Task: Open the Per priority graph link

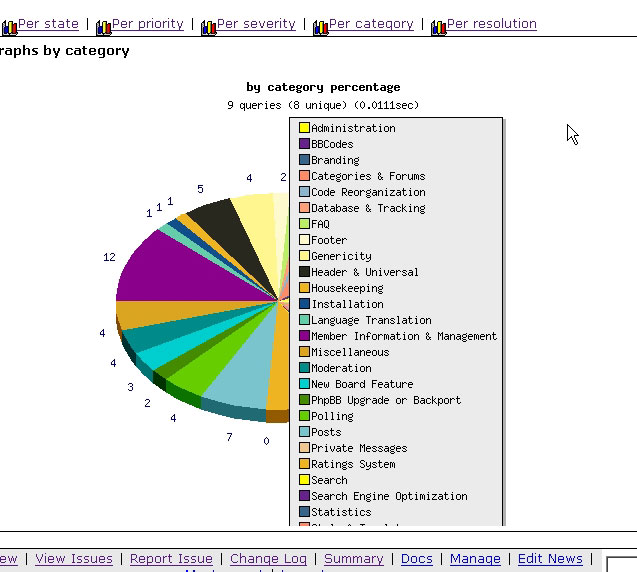Action: [147, 24]
